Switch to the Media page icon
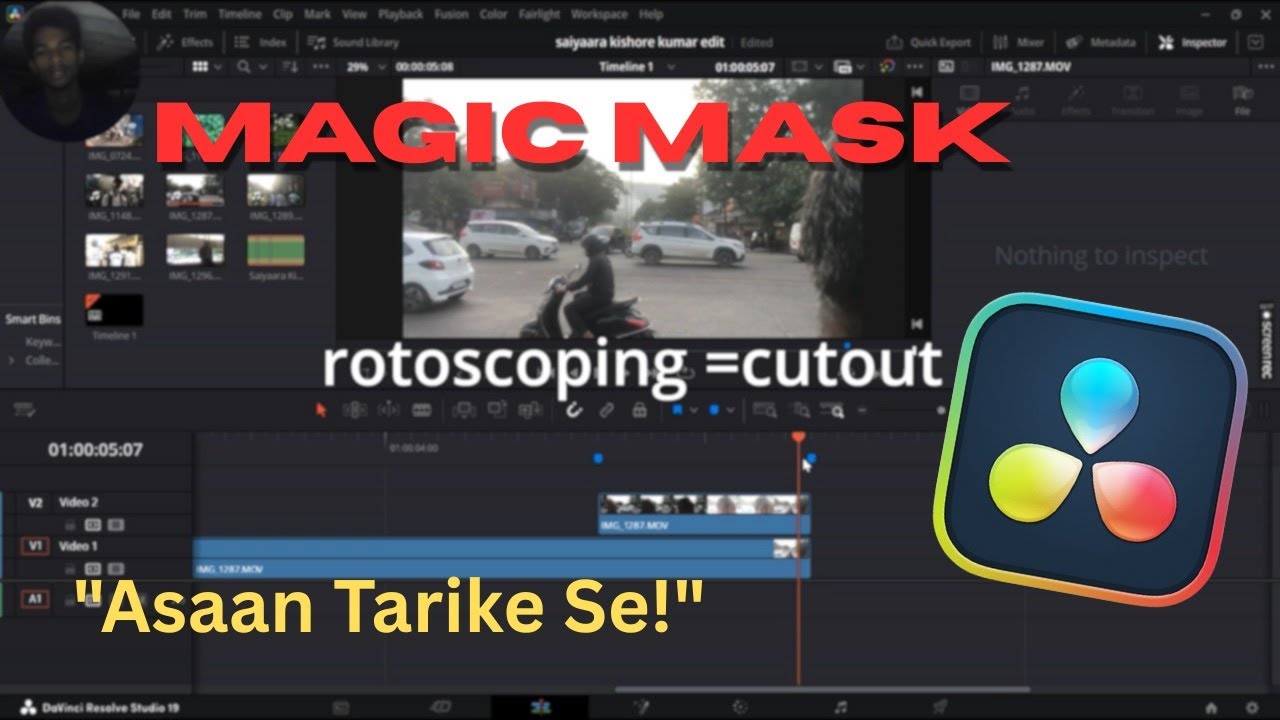Image resolution: width=1280 pixels, height=720 pixels. coord(341,707)
